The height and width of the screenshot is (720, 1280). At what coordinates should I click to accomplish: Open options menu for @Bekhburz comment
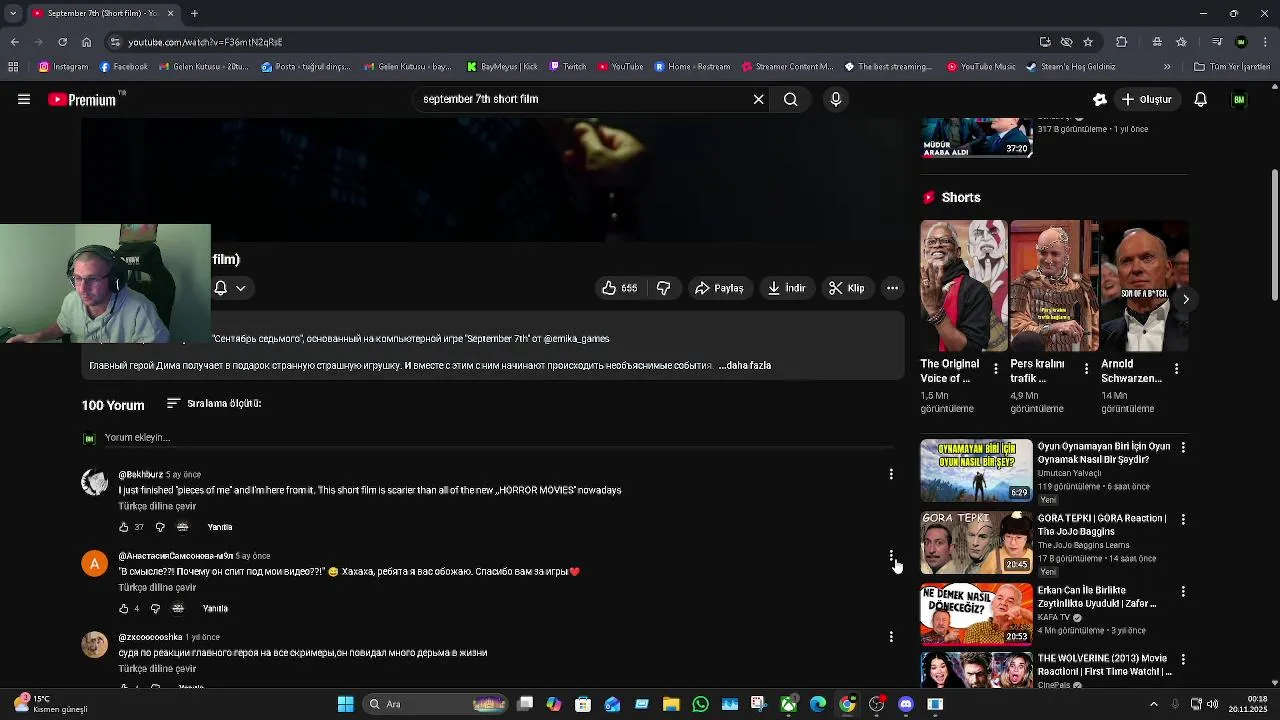(891, 474)
